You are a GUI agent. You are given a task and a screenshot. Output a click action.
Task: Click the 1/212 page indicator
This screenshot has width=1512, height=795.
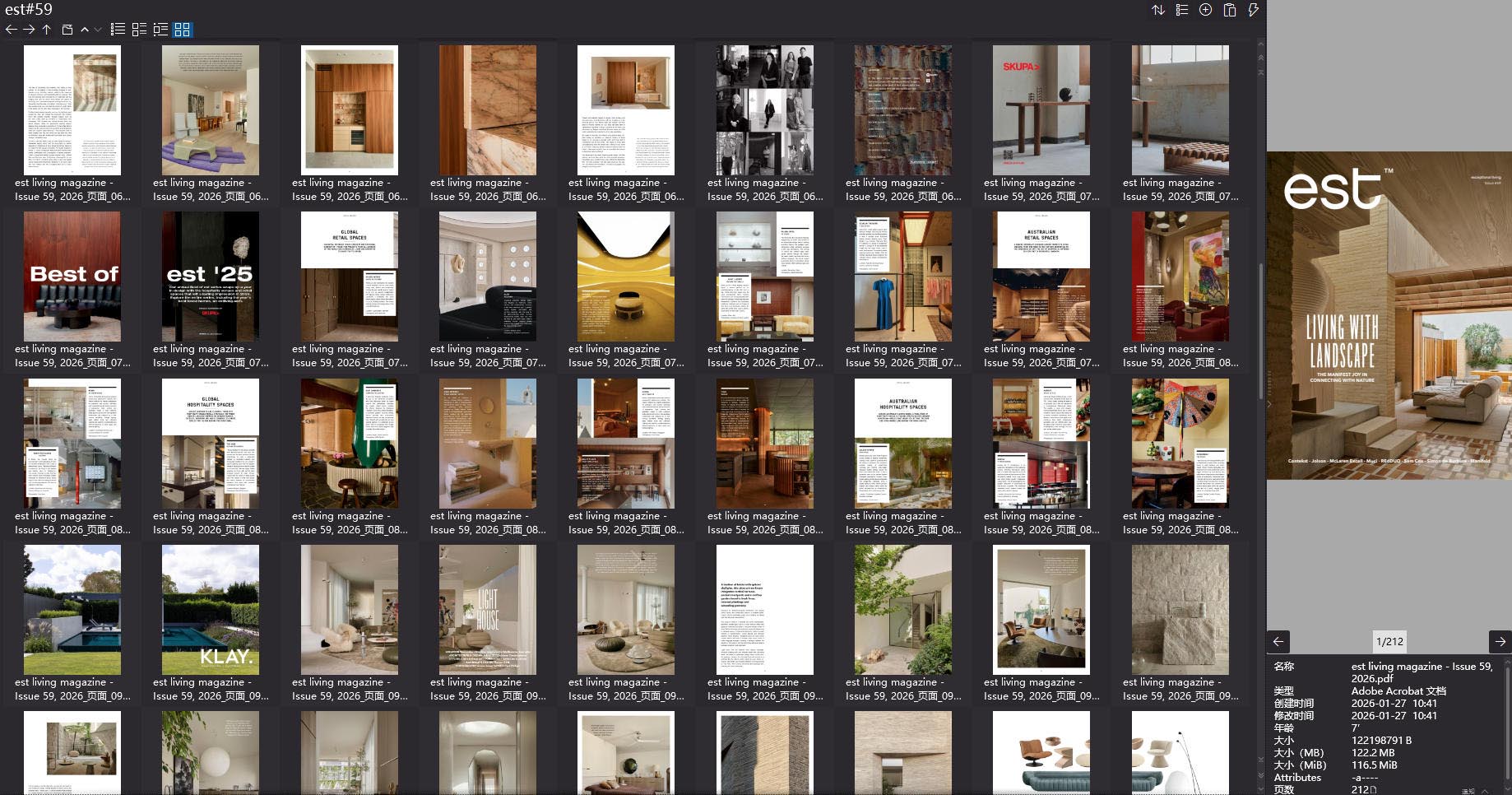(x=1389, y=641)
